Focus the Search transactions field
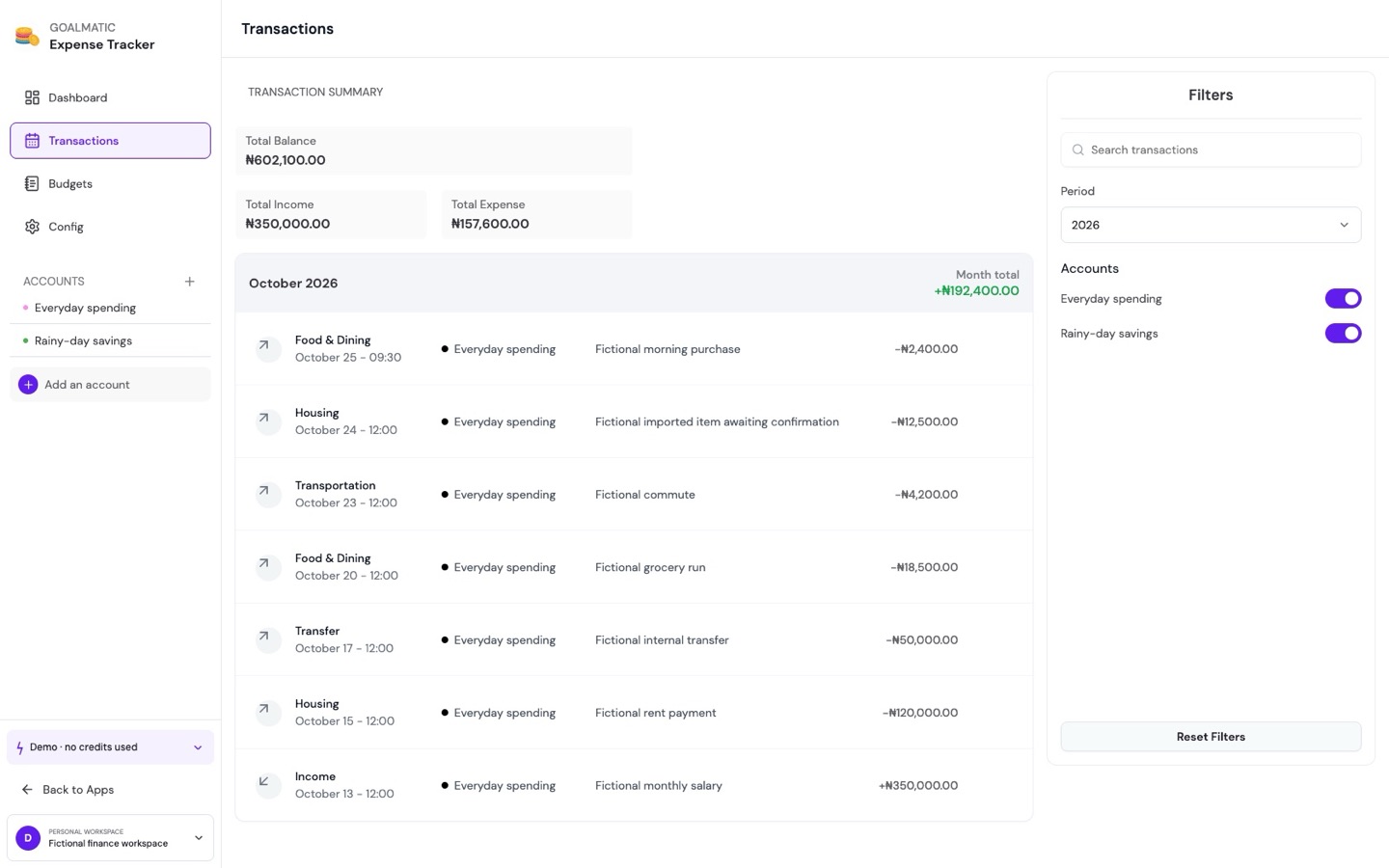The image size is (1389, 868). click(x=1211, y=150)
